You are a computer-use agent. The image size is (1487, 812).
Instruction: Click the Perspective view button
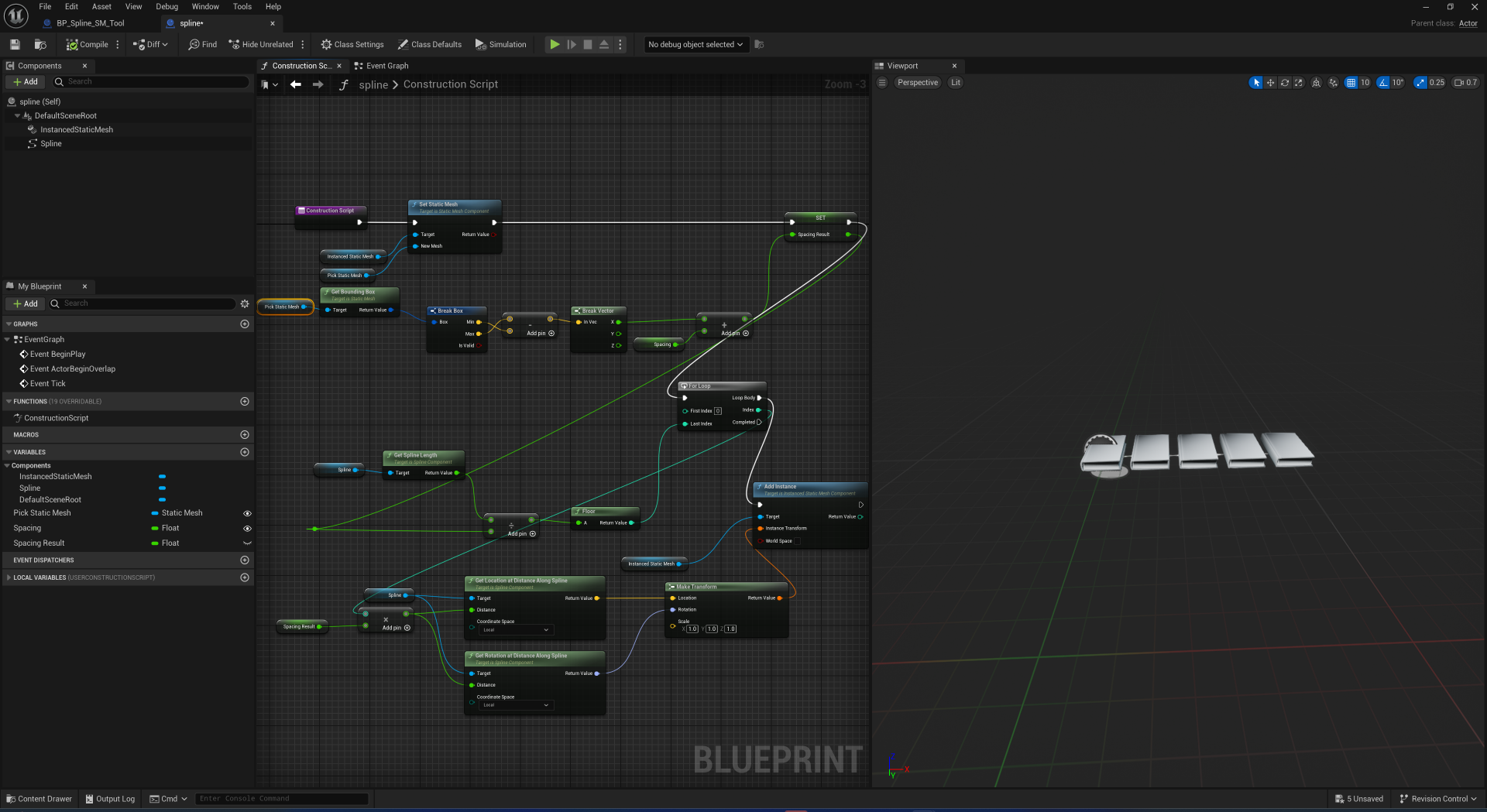917,83
